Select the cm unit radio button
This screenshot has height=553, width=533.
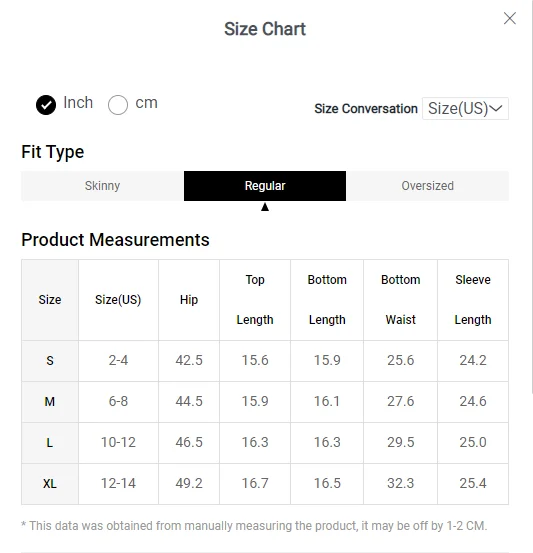pos(118,105)
